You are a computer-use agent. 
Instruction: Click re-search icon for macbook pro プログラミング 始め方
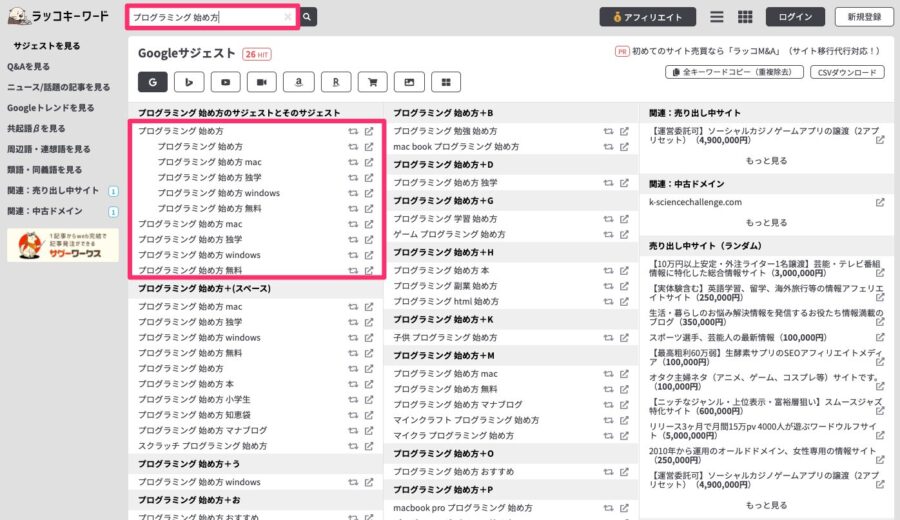(x=608, y=509)
